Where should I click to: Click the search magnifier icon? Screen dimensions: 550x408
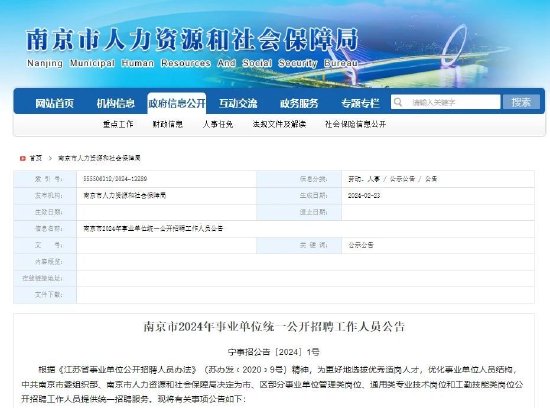click(x=398, y=102)
